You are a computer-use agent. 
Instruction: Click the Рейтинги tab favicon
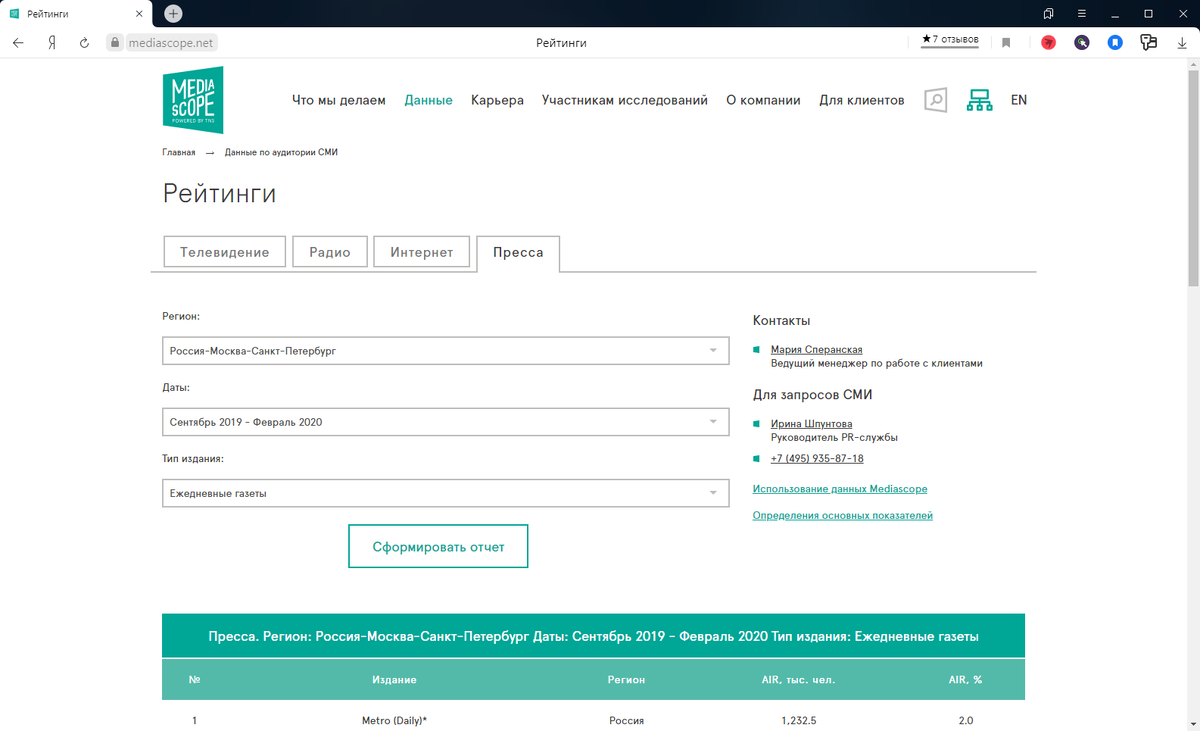pos(14,13)
